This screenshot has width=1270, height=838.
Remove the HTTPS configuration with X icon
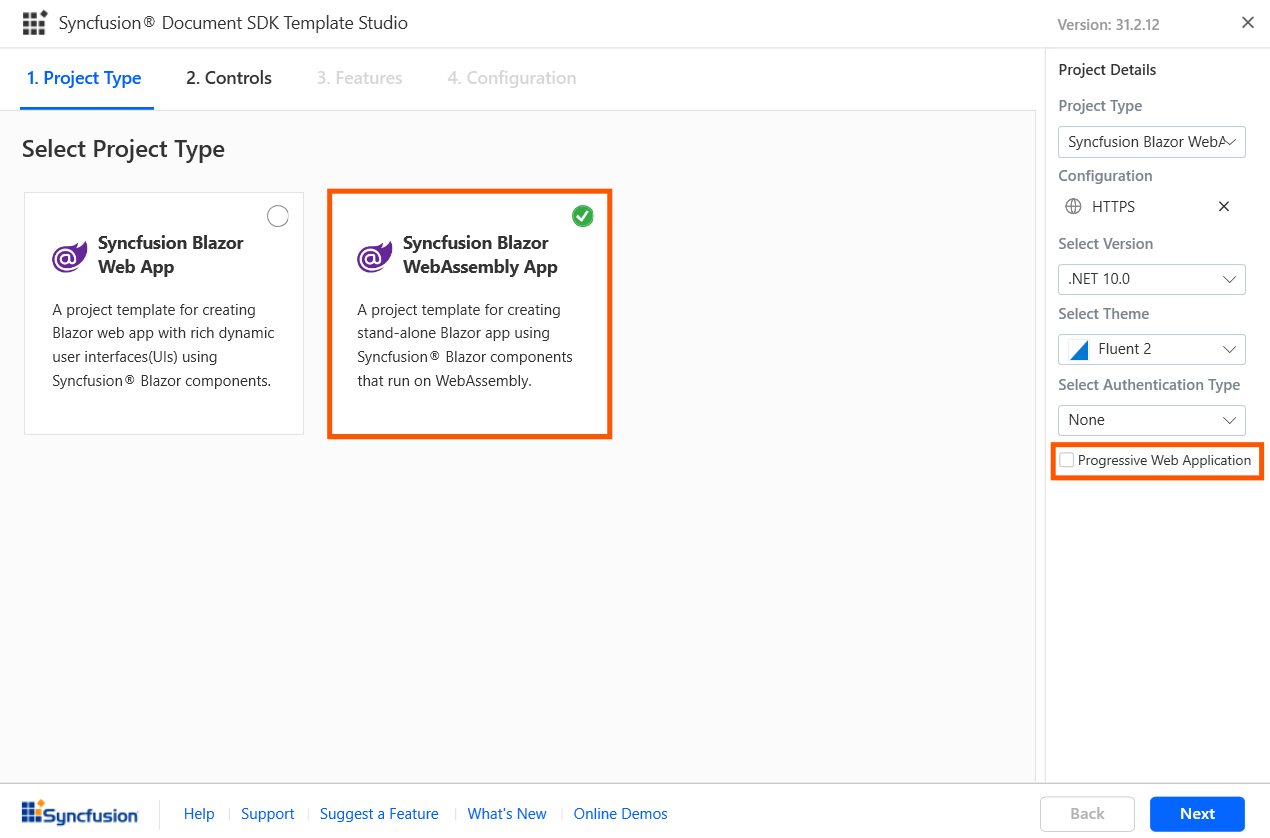[1223, 207]
